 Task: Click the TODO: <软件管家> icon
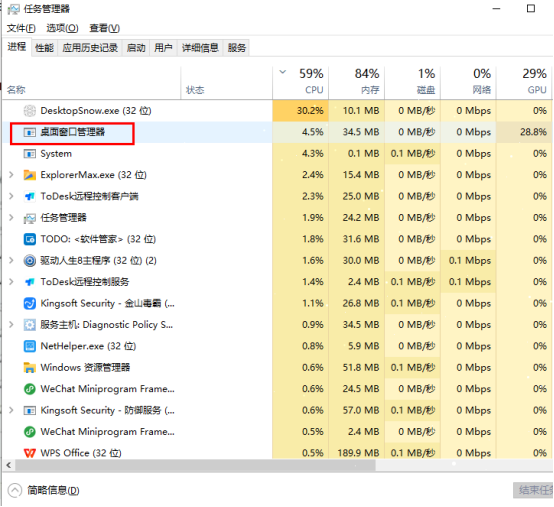[x=30, y=240]
